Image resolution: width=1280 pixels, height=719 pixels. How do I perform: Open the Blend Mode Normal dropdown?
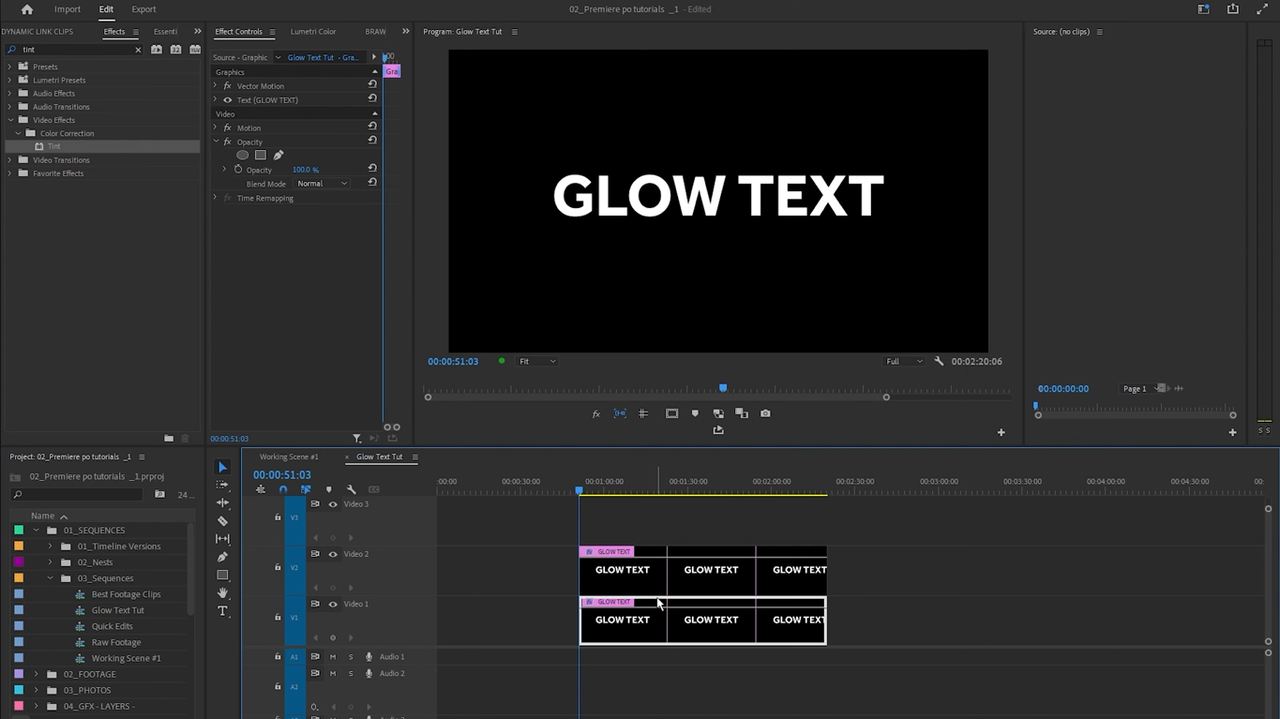[x=322, y=183]
